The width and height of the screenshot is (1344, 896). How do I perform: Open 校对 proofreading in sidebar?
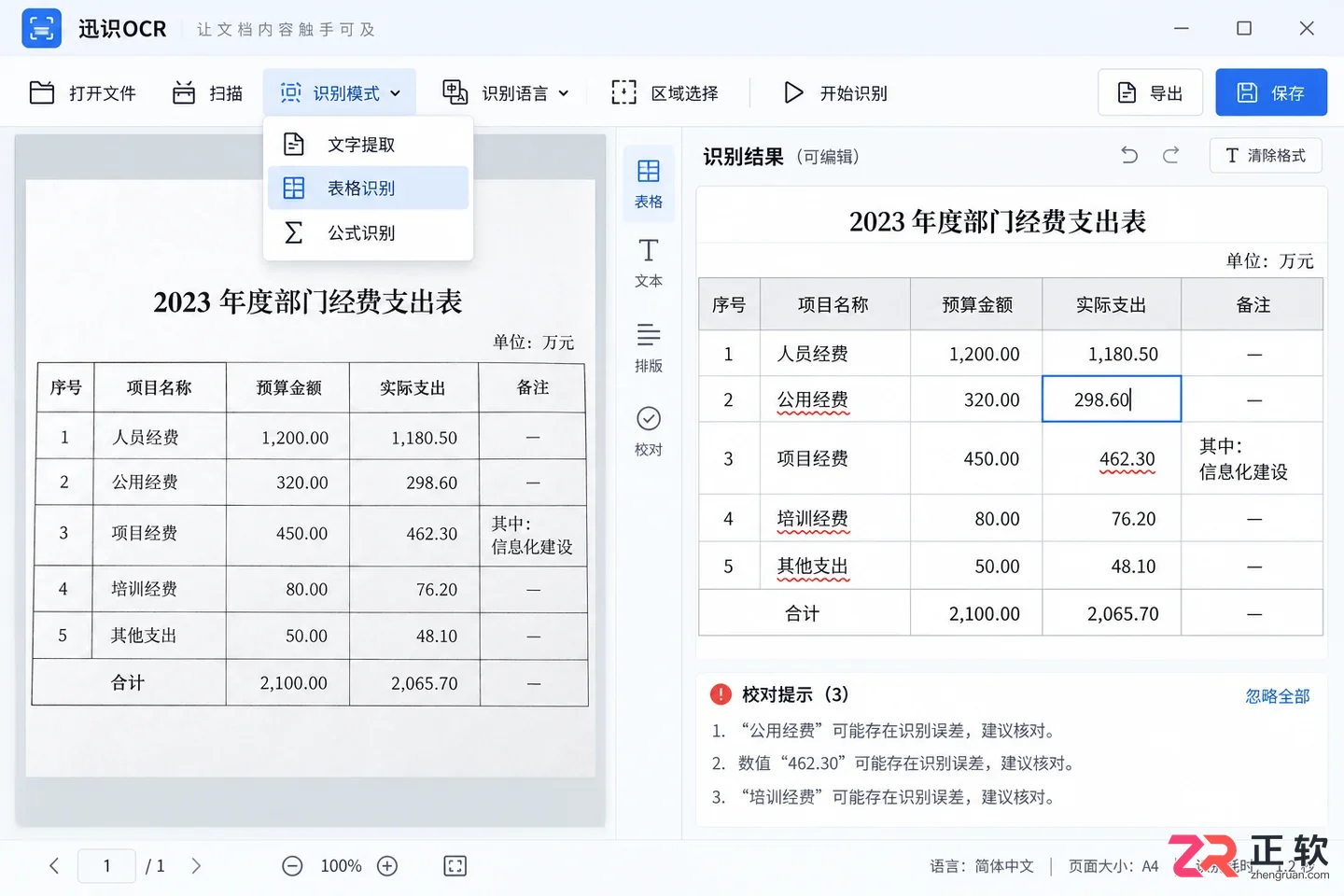coord(649,431)
